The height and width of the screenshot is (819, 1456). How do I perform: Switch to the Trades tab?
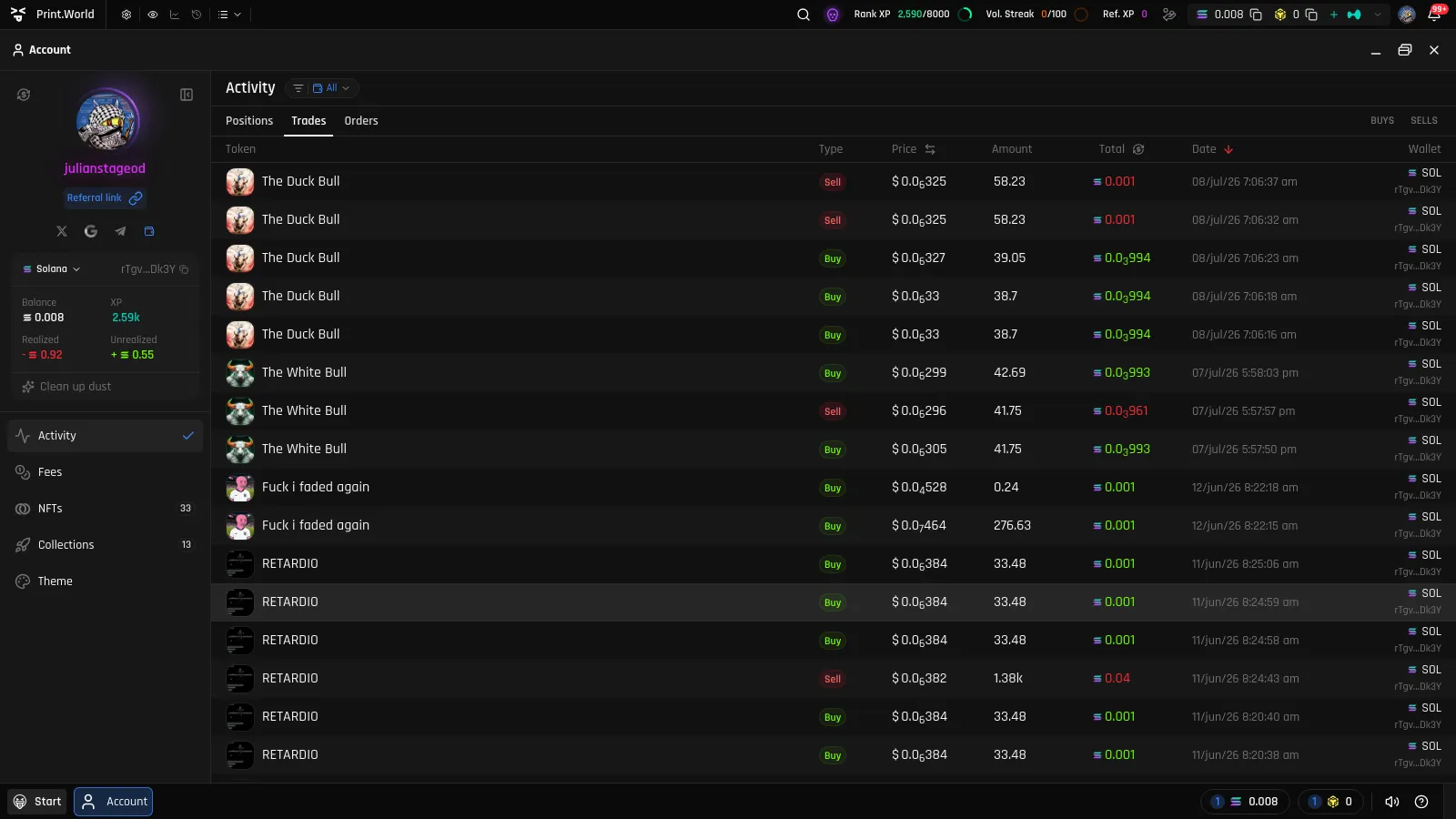(308, 121)
